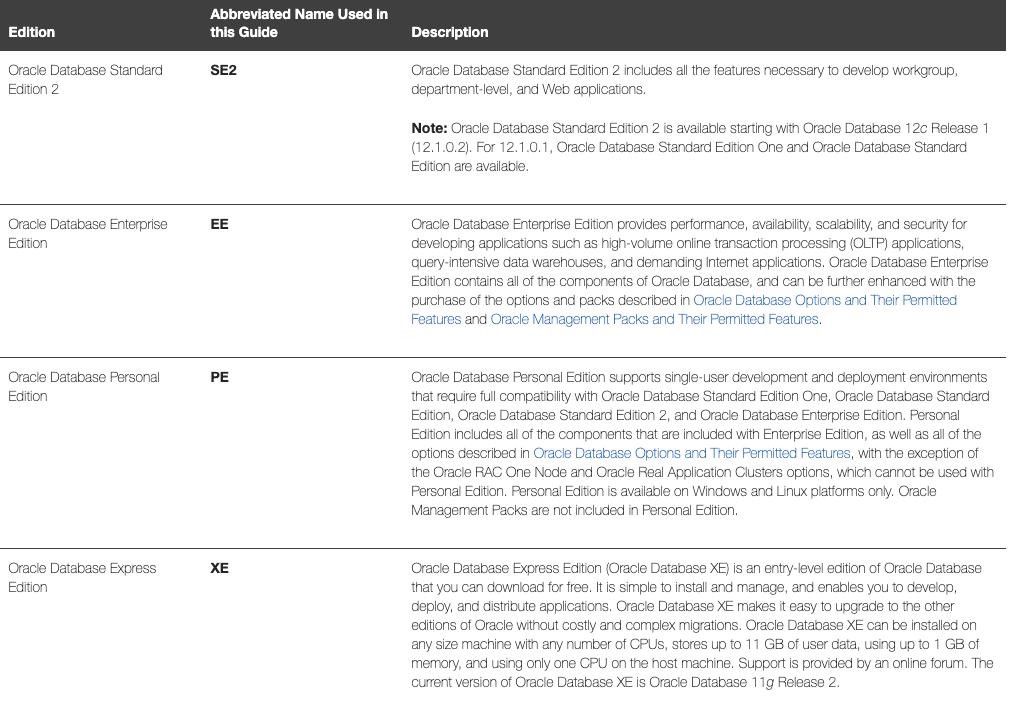This screenshot has height=720, width=1010.
Task: Select the XE abbreviation cell
Action: (x=219, y=569)
